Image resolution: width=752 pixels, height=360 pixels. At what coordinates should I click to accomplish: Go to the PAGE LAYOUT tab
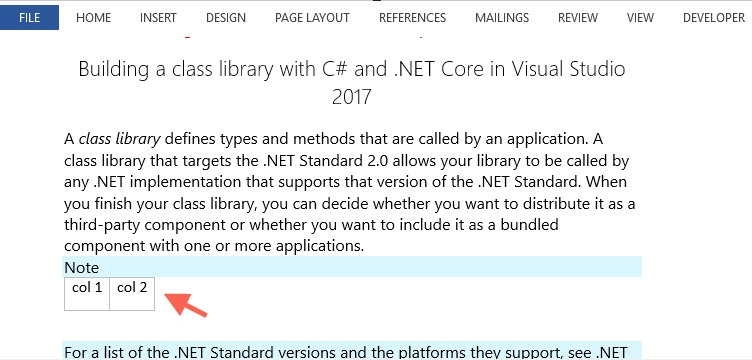(x=312, y=18)
